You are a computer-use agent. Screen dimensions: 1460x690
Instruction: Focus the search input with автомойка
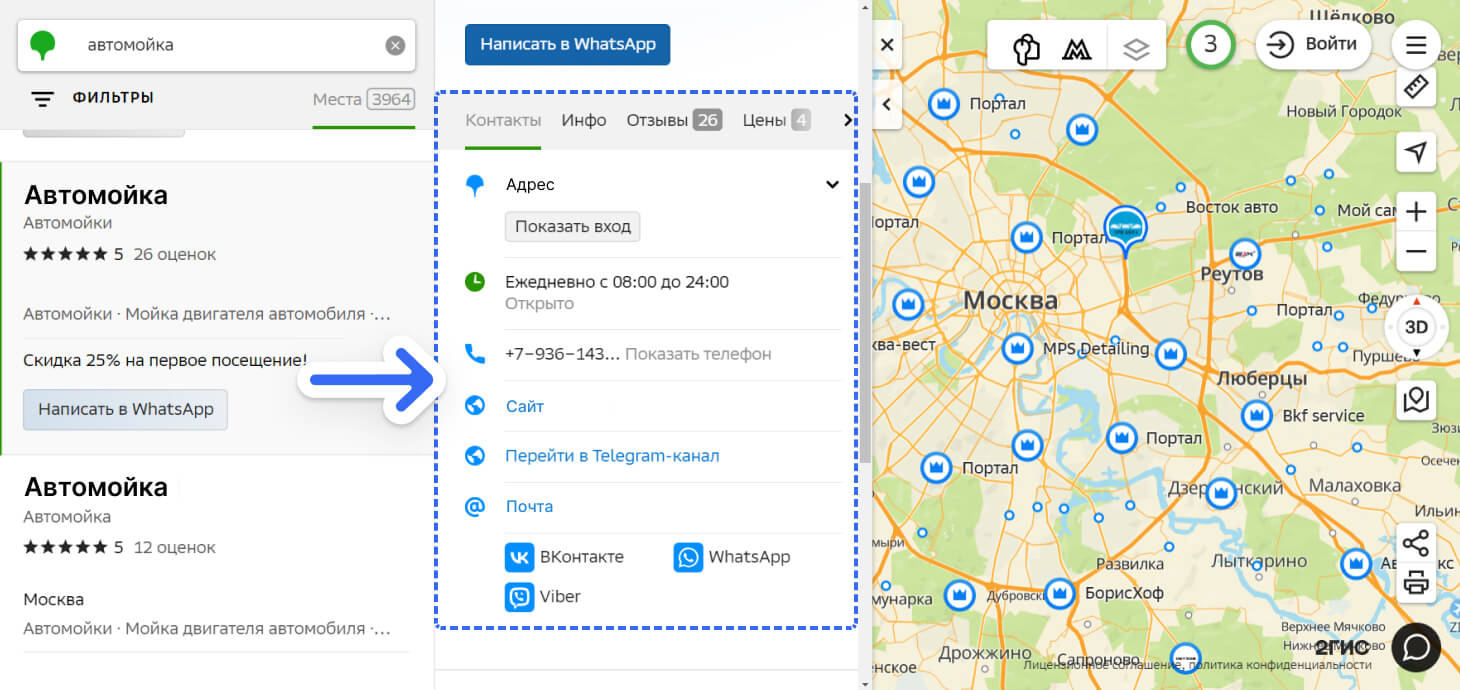click(216, 45)
